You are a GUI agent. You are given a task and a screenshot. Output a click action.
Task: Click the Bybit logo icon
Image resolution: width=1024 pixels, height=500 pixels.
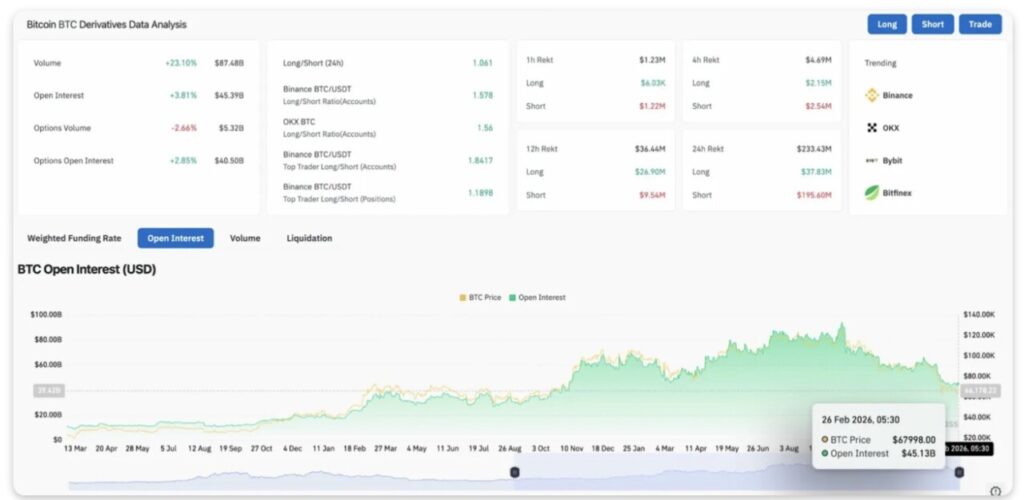click(871, 160)
